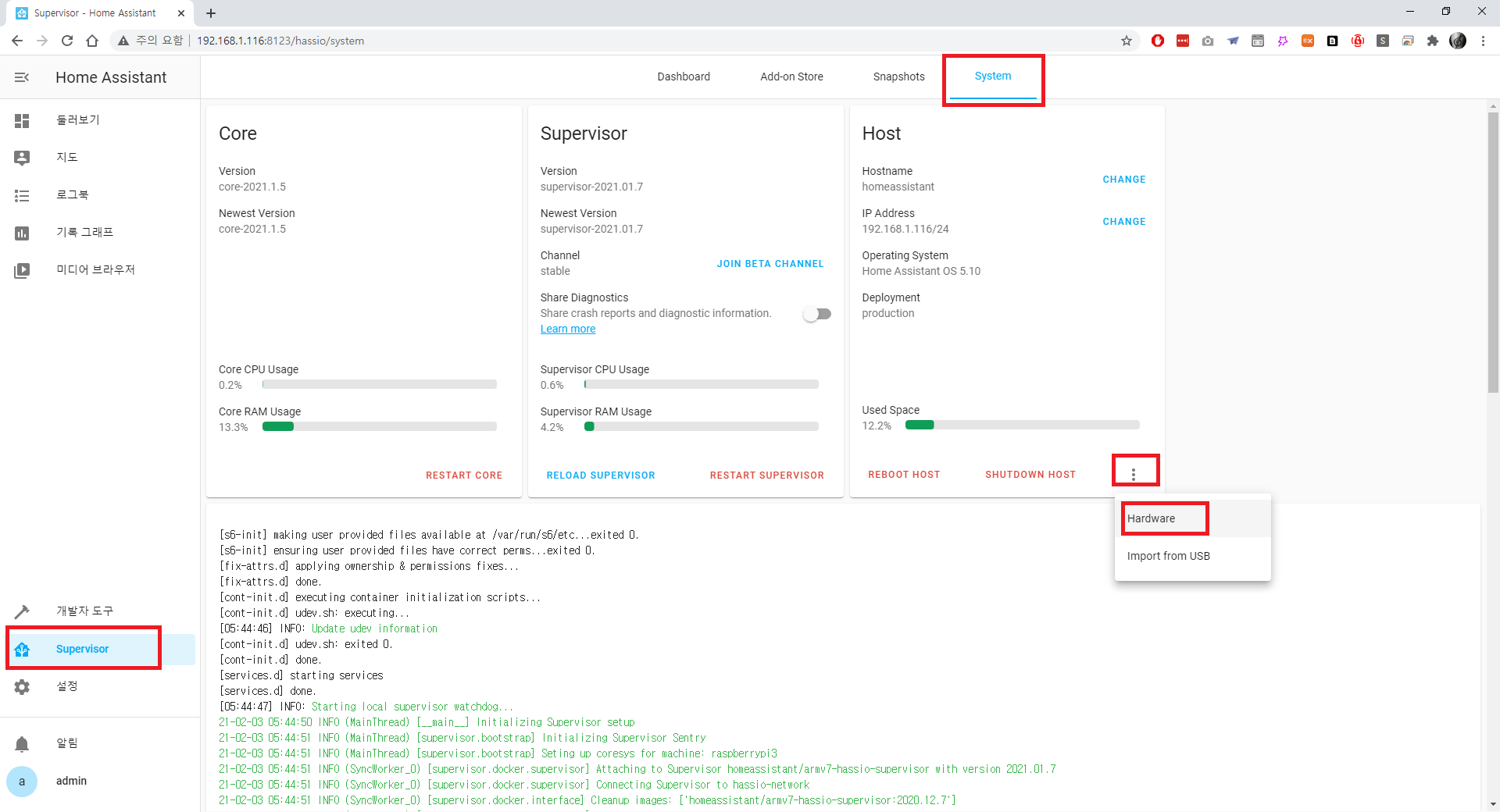This screenshot has height=812, width=1500.
Task: Open the 로그북 logbook icon
Action: (22, 195)
